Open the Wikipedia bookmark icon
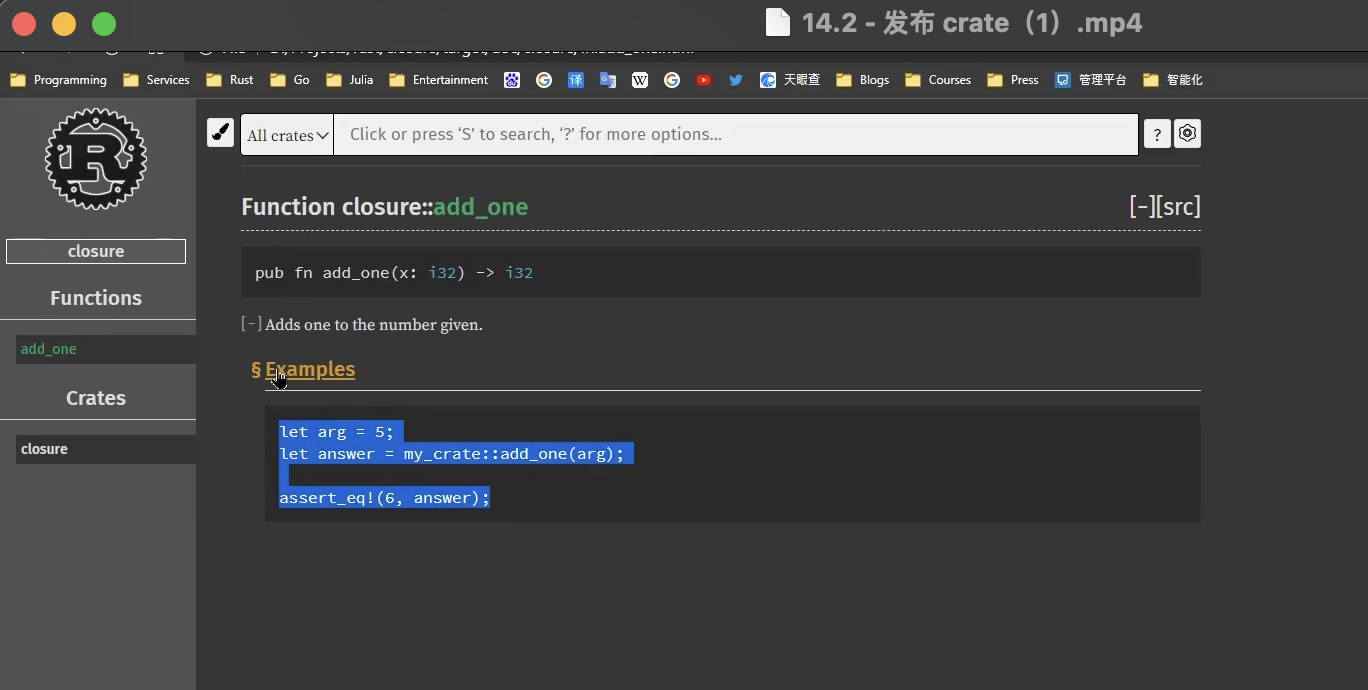 click(x=640, y=80)
